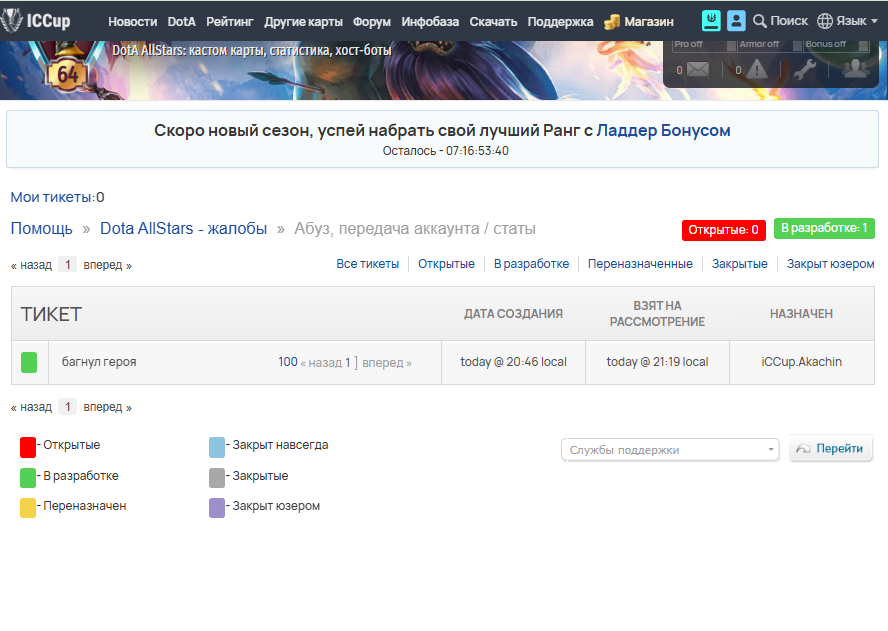Expand the Язык language dropdown arrow

[874, 21]
